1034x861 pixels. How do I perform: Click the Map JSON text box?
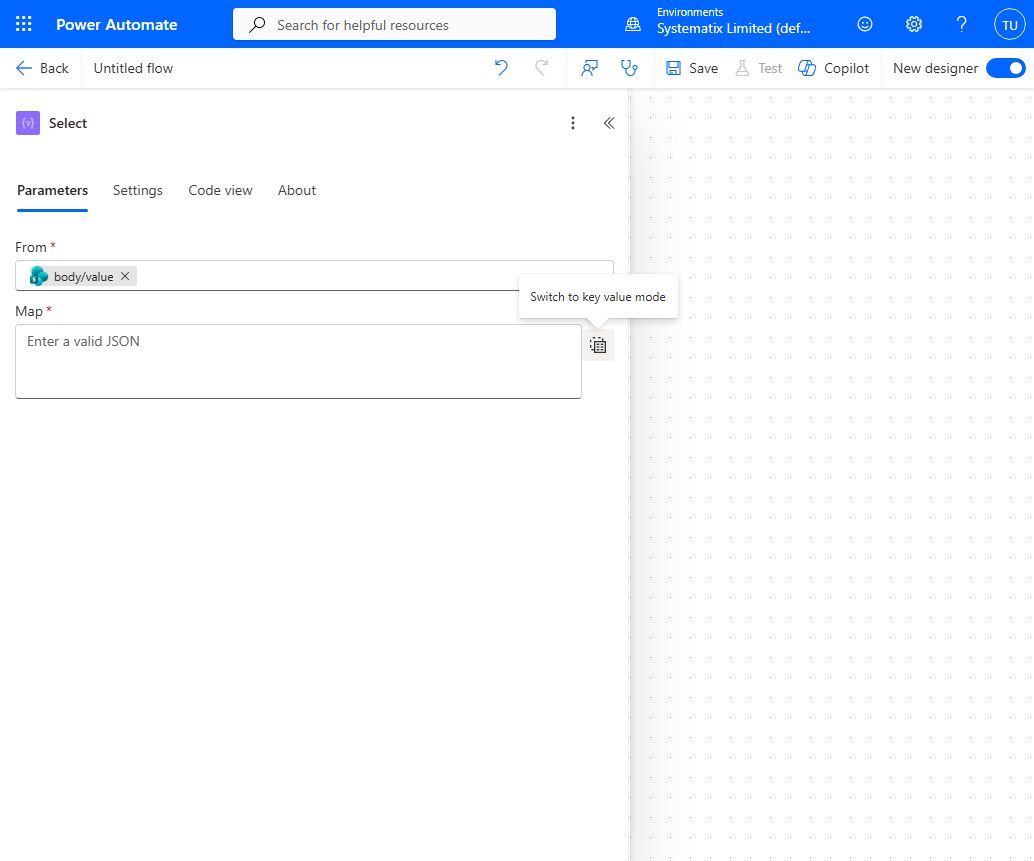pos(298,361)
